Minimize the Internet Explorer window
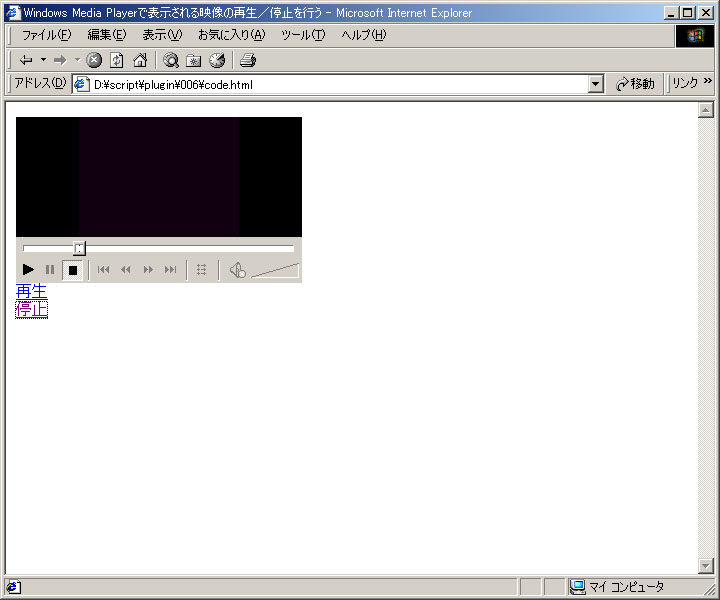This screenshot has height=600, width=720. coord(671,13)
